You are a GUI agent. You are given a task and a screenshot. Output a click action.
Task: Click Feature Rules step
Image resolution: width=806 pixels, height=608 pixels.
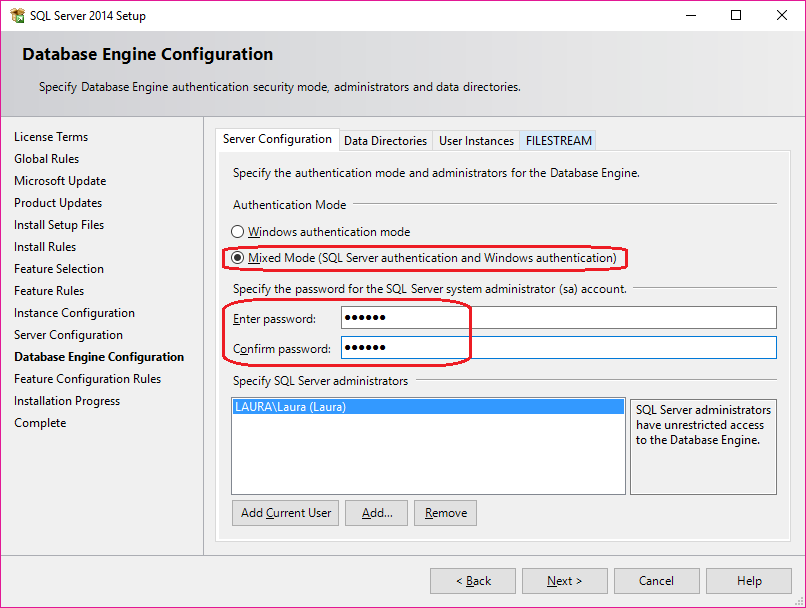click(x=49, y=291)
